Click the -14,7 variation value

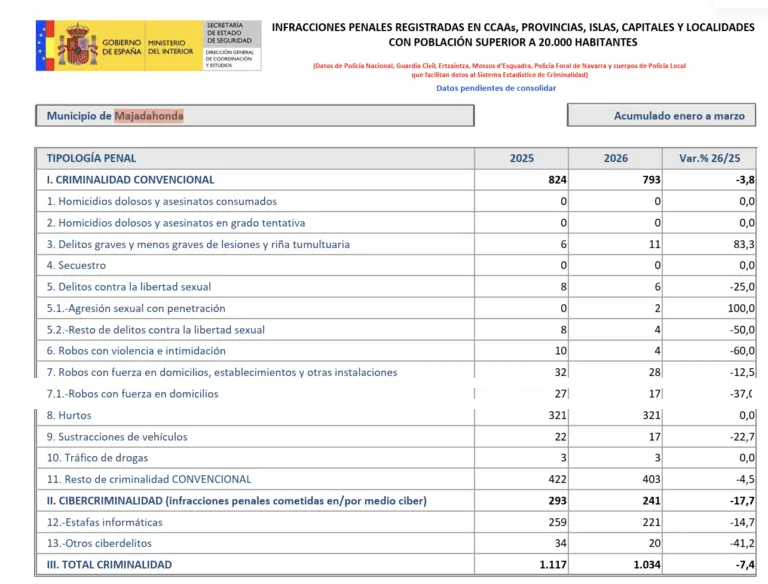pyautogui.click(x=742, y=522)
